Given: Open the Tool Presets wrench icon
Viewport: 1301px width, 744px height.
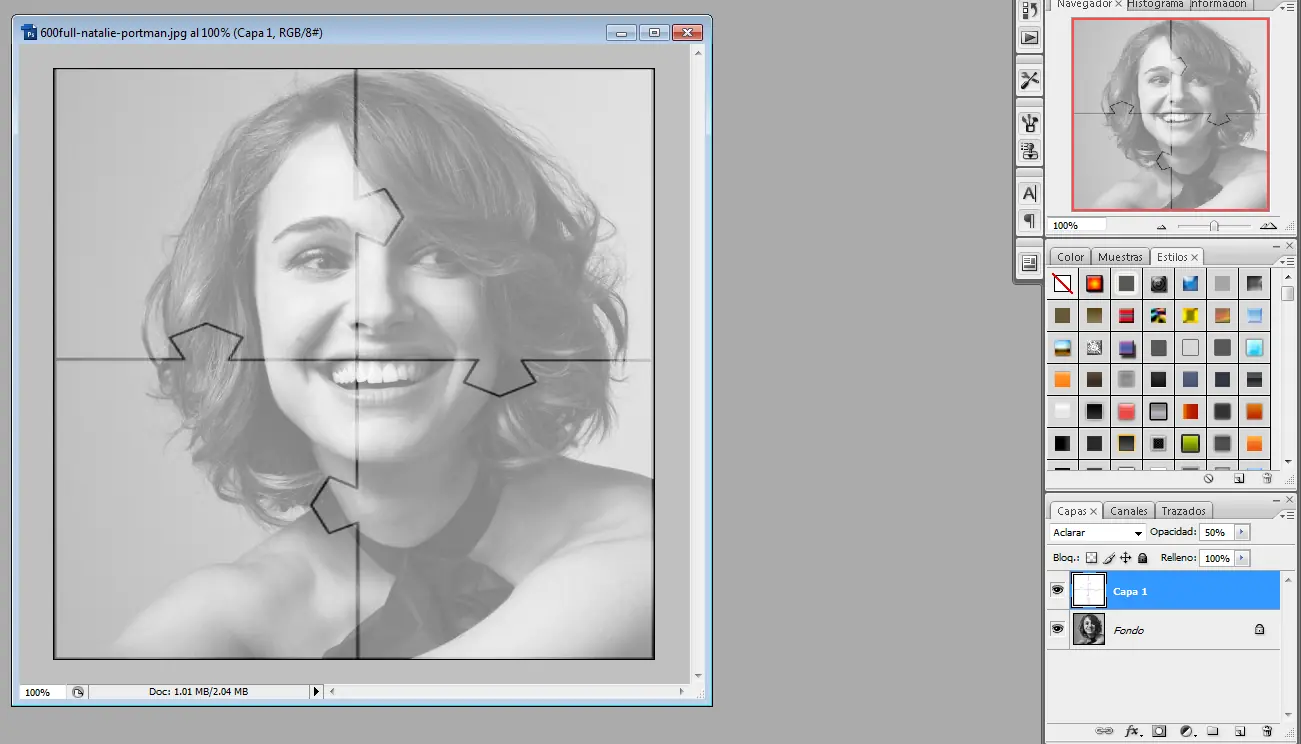Looking at the screenshot, I should pyautogui.click(x=1029, y=80).
